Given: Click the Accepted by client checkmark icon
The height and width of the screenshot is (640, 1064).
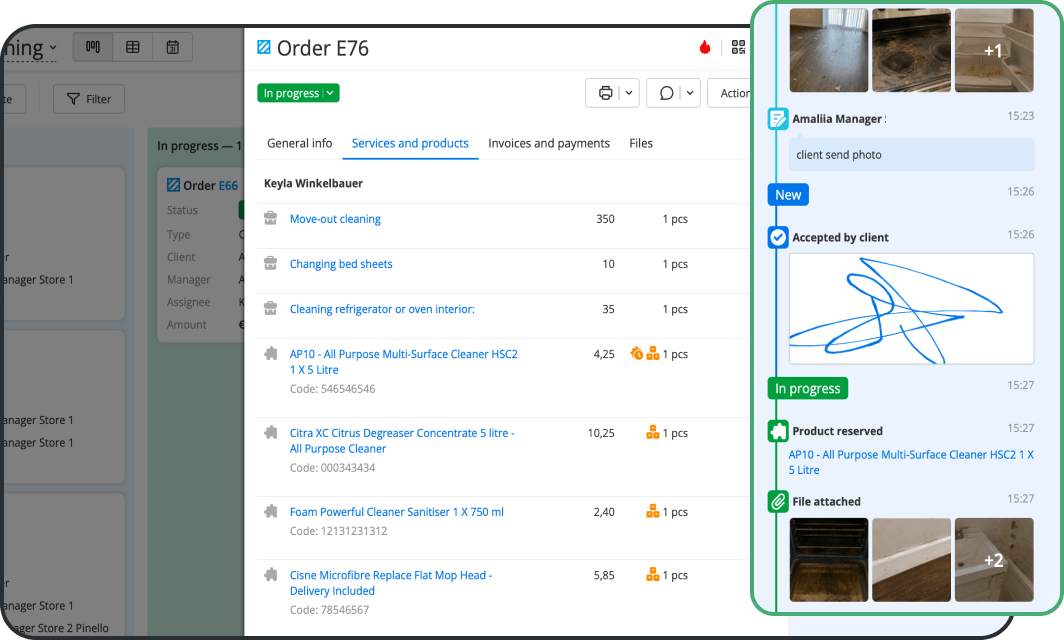Looking at the screenshot, I should 778,237.
